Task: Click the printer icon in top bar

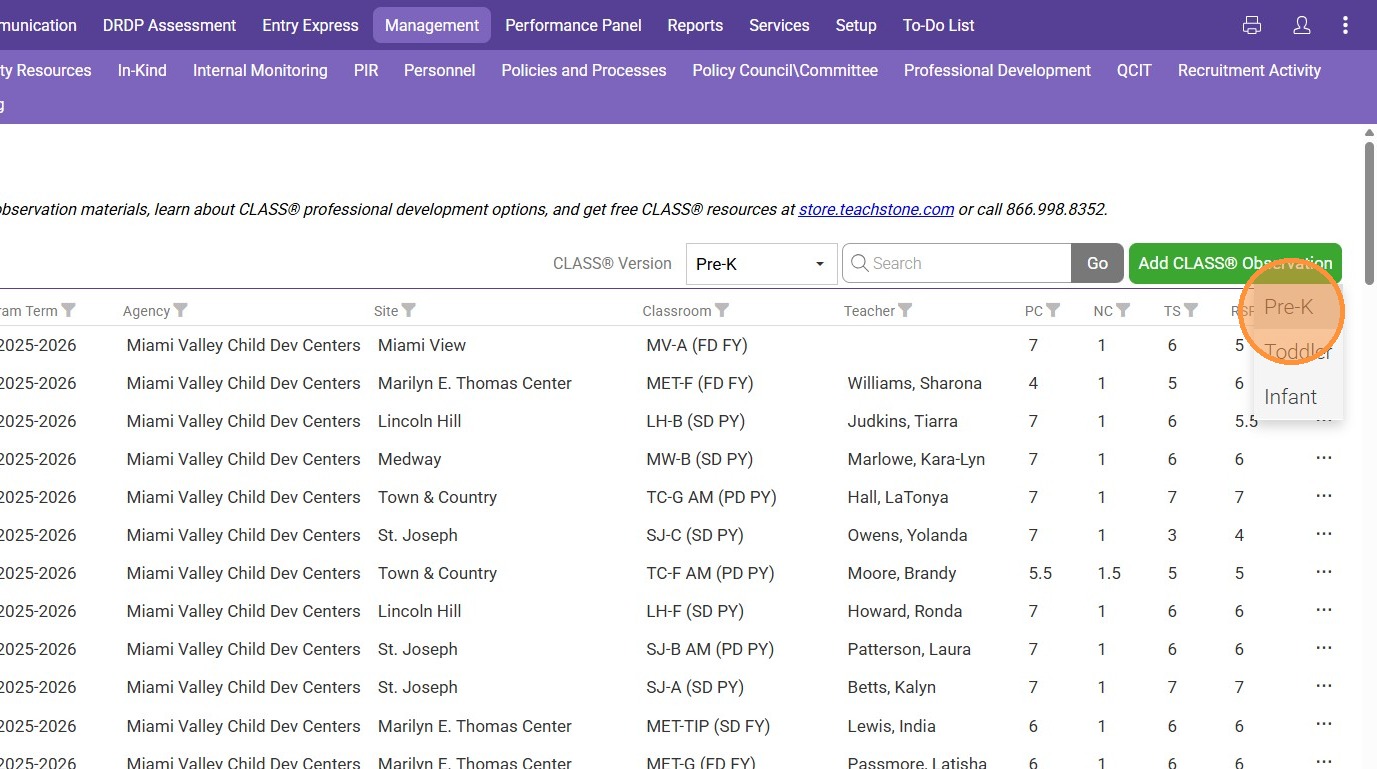Action: tap(1251, 26)
